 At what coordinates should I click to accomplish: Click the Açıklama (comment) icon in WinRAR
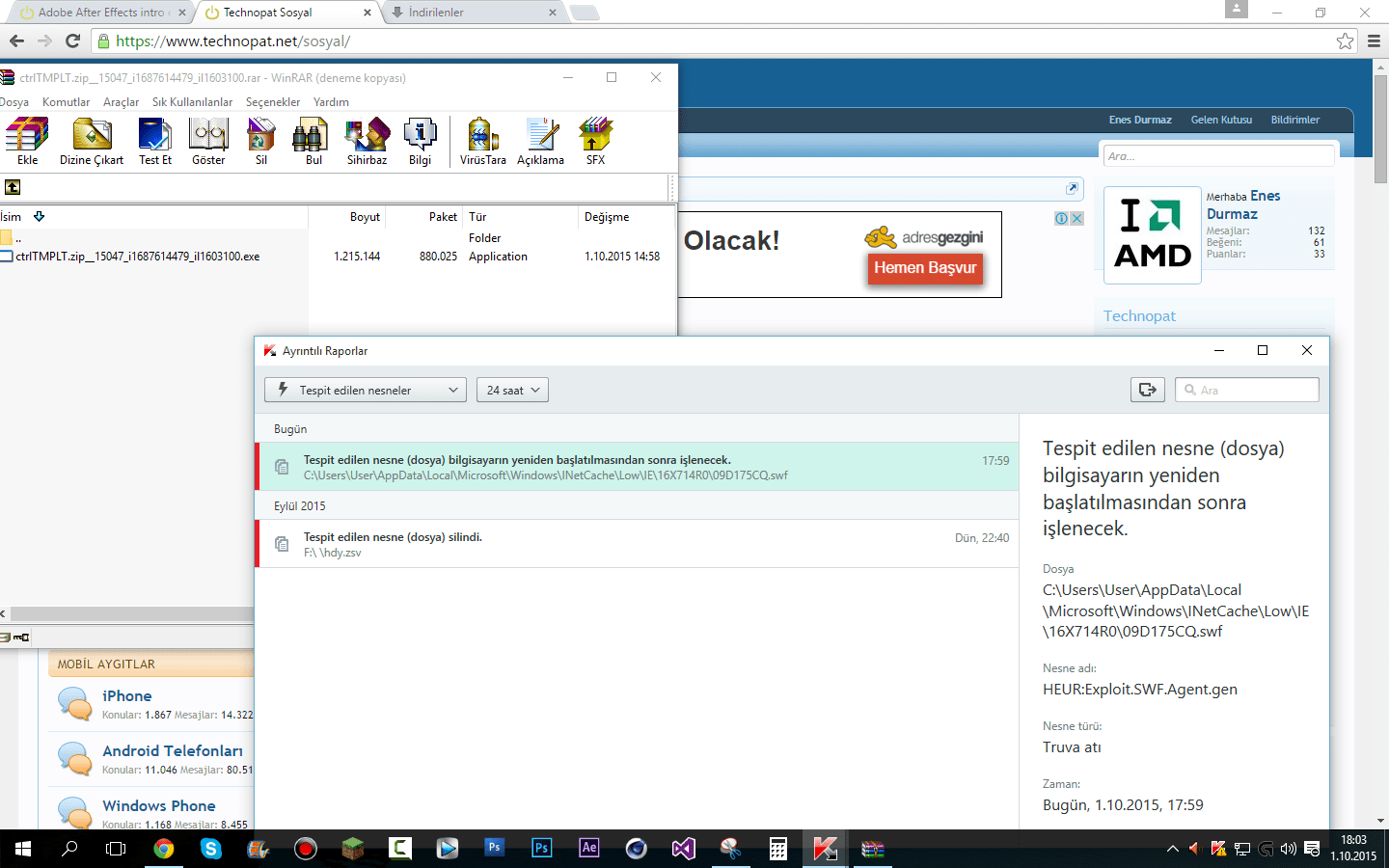(x=541, y=142)
